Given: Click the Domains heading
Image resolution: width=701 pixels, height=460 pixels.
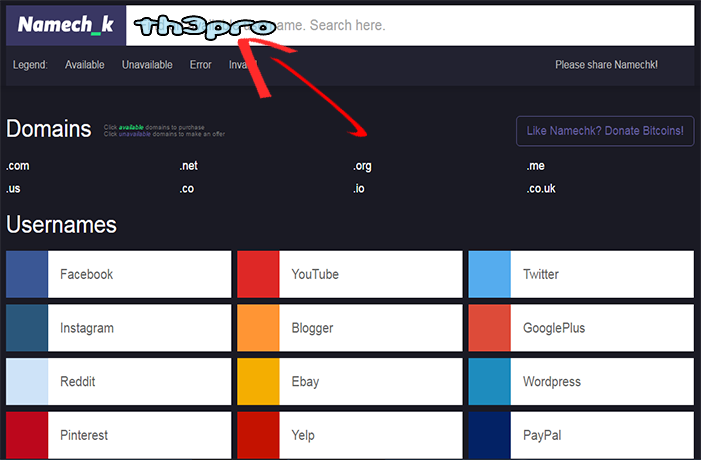Looking at the screenshot, I should click(x=49, y=129).
